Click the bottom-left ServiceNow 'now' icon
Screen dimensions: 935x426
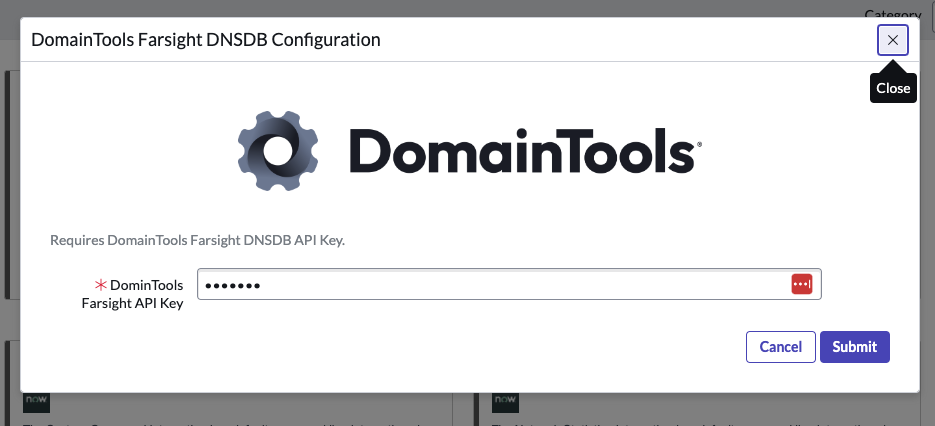36,402
